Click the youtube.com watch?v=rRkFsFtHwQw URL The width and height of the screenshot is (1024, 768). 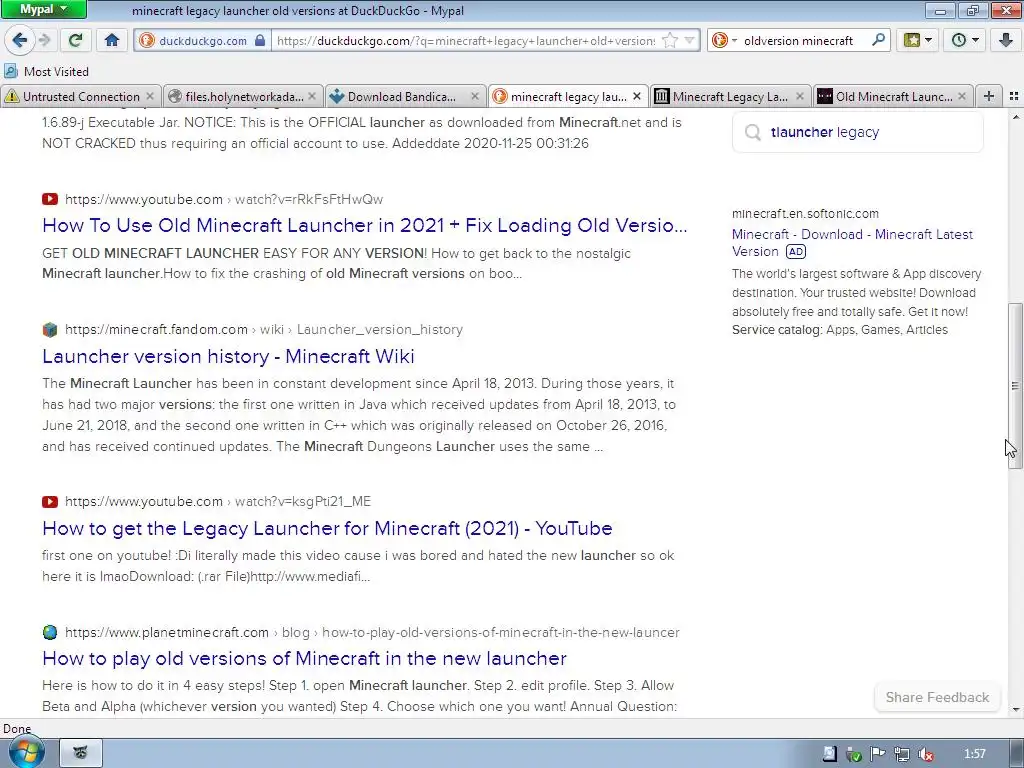click(x=224, y=199)
